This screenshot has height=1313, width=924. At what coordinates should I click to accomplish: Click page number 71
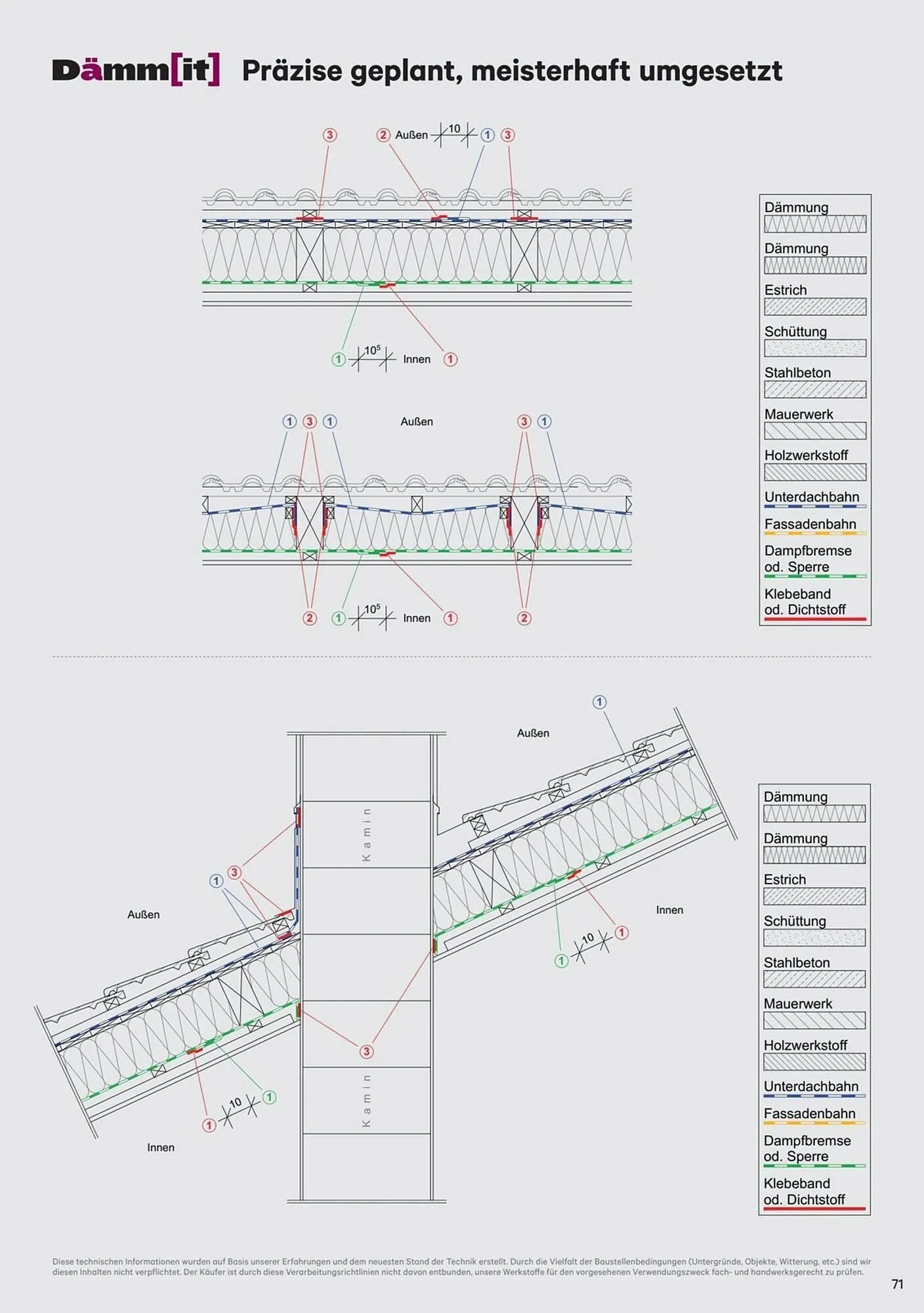(898, 1285)
